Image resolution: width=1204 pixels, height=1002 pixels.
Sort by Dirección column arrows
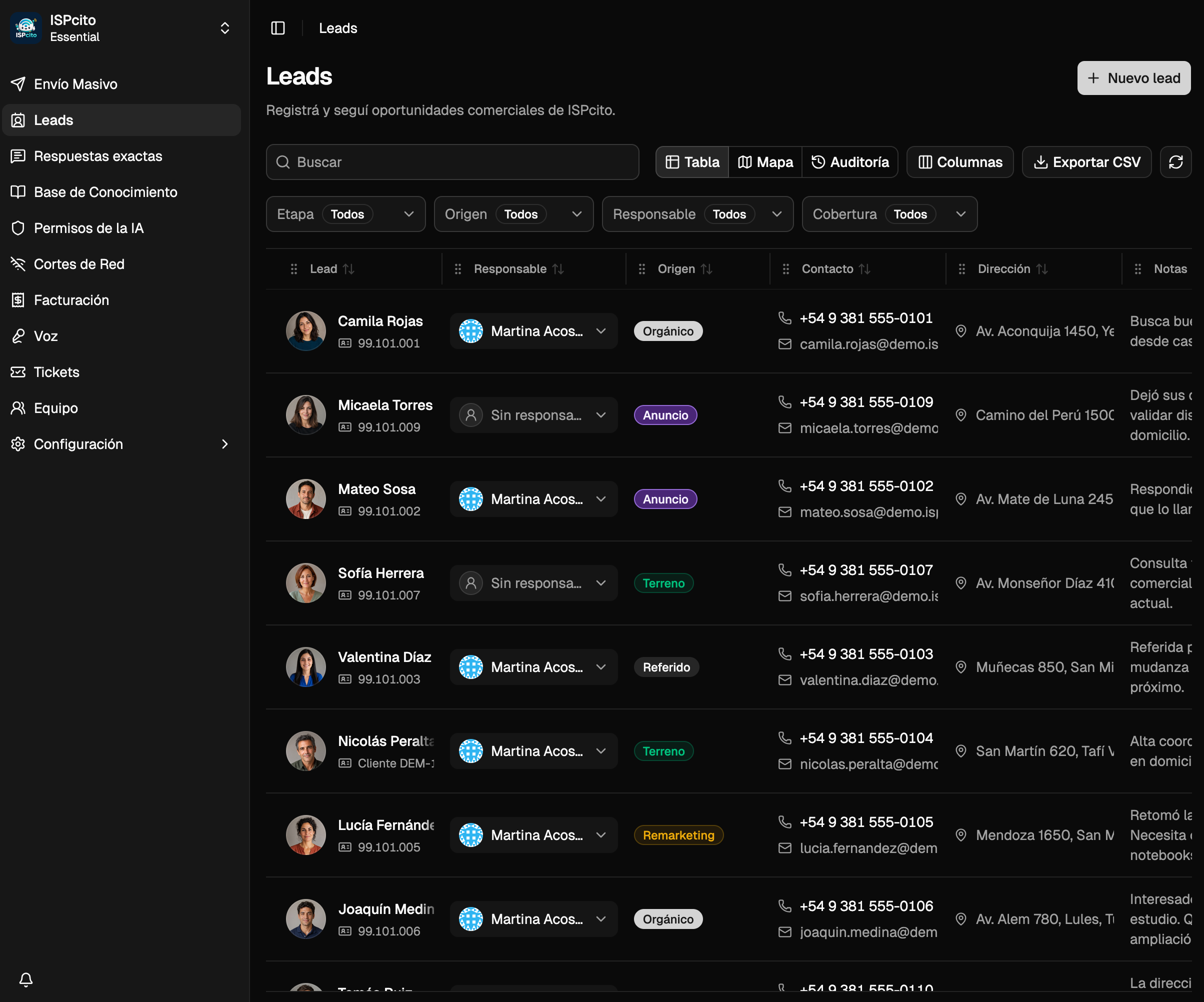1041,269
